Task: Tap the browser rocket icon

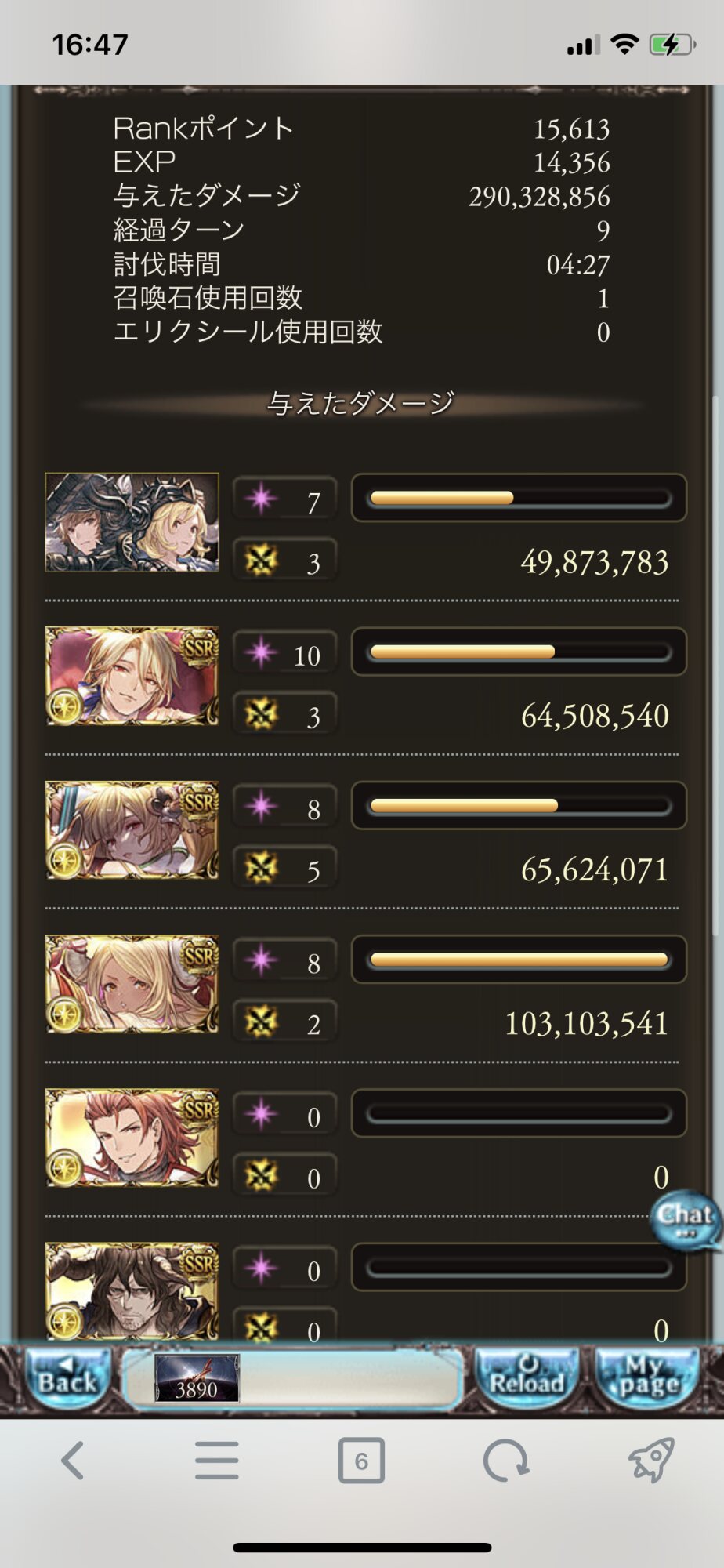Action: click(x=651, y=1461)
